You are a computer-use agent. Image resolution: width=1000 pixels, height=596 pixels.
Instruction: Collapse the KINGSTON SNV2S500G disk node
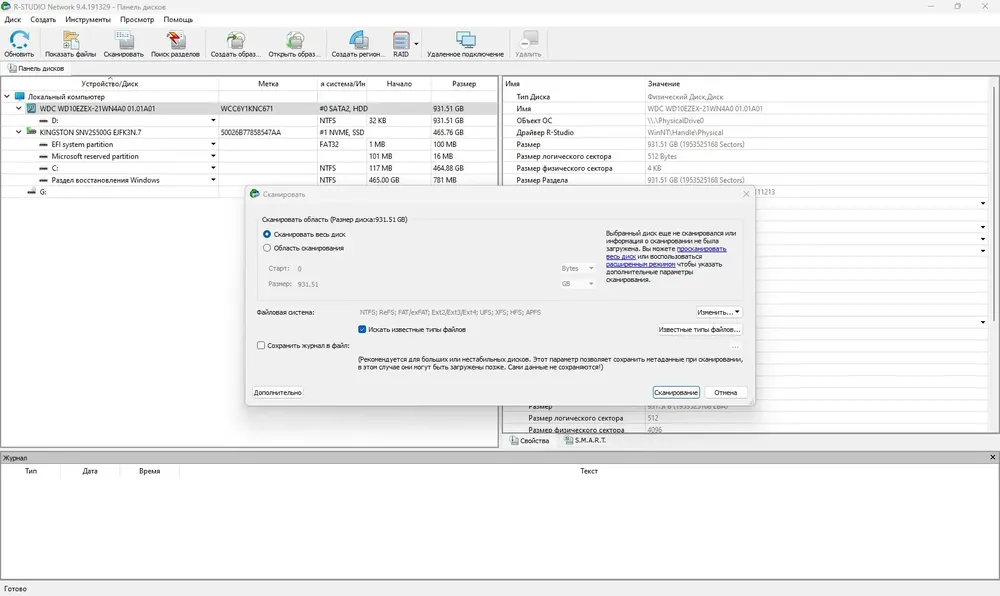coord(18,132)
